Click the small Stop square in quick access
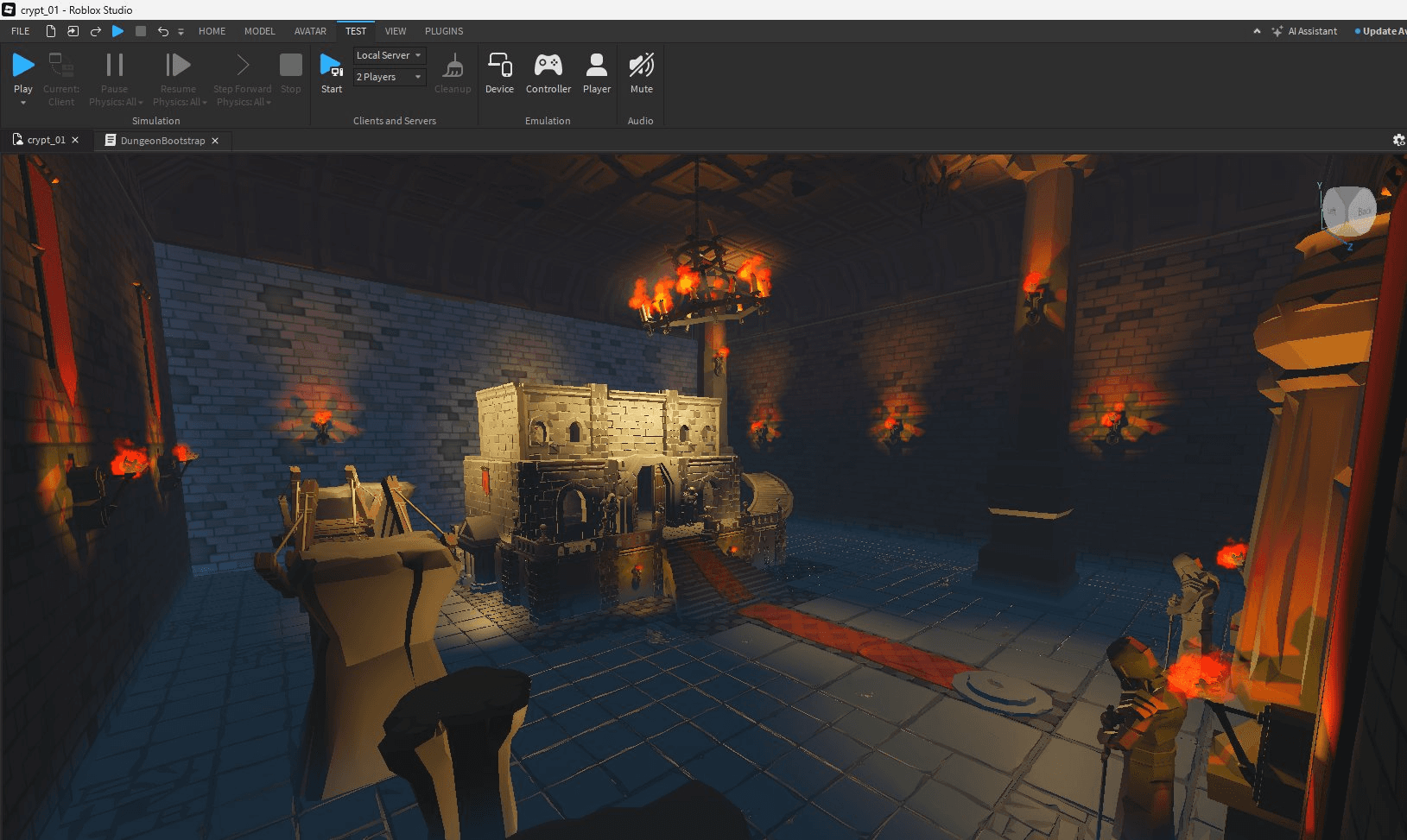1407x840 pixels. tap(141, 31)
